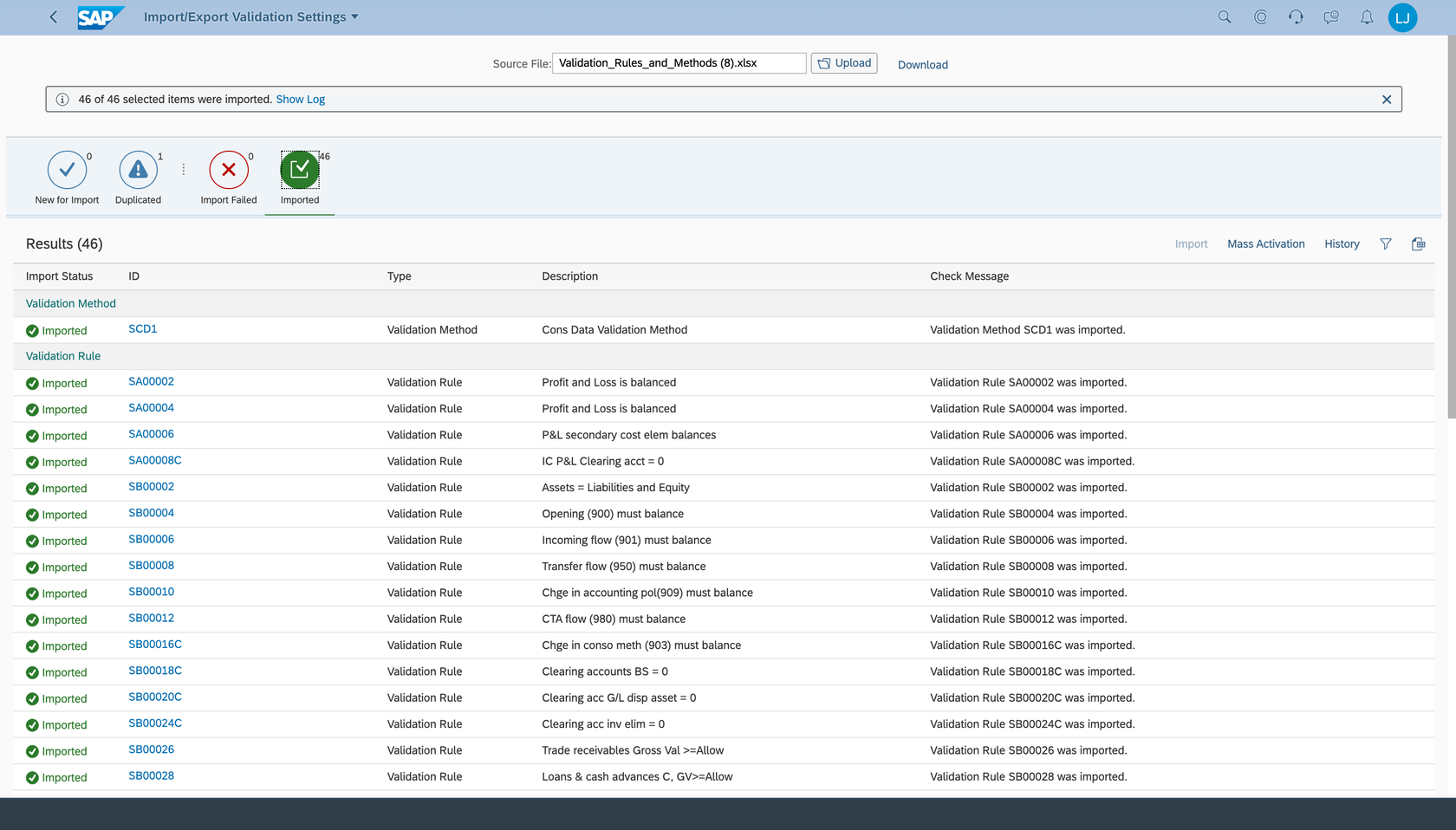The image size is (1456, 830).
Task: Click the Imported status icon for SB00028
Action: (32, 778)
